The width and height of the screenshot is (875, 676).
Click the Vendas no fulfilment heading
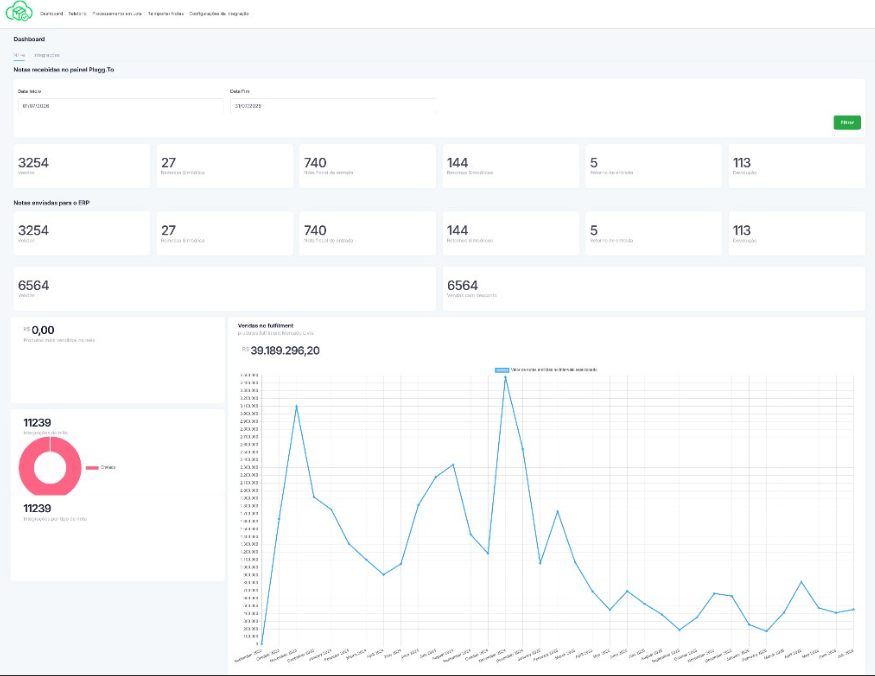pos(266,325)
